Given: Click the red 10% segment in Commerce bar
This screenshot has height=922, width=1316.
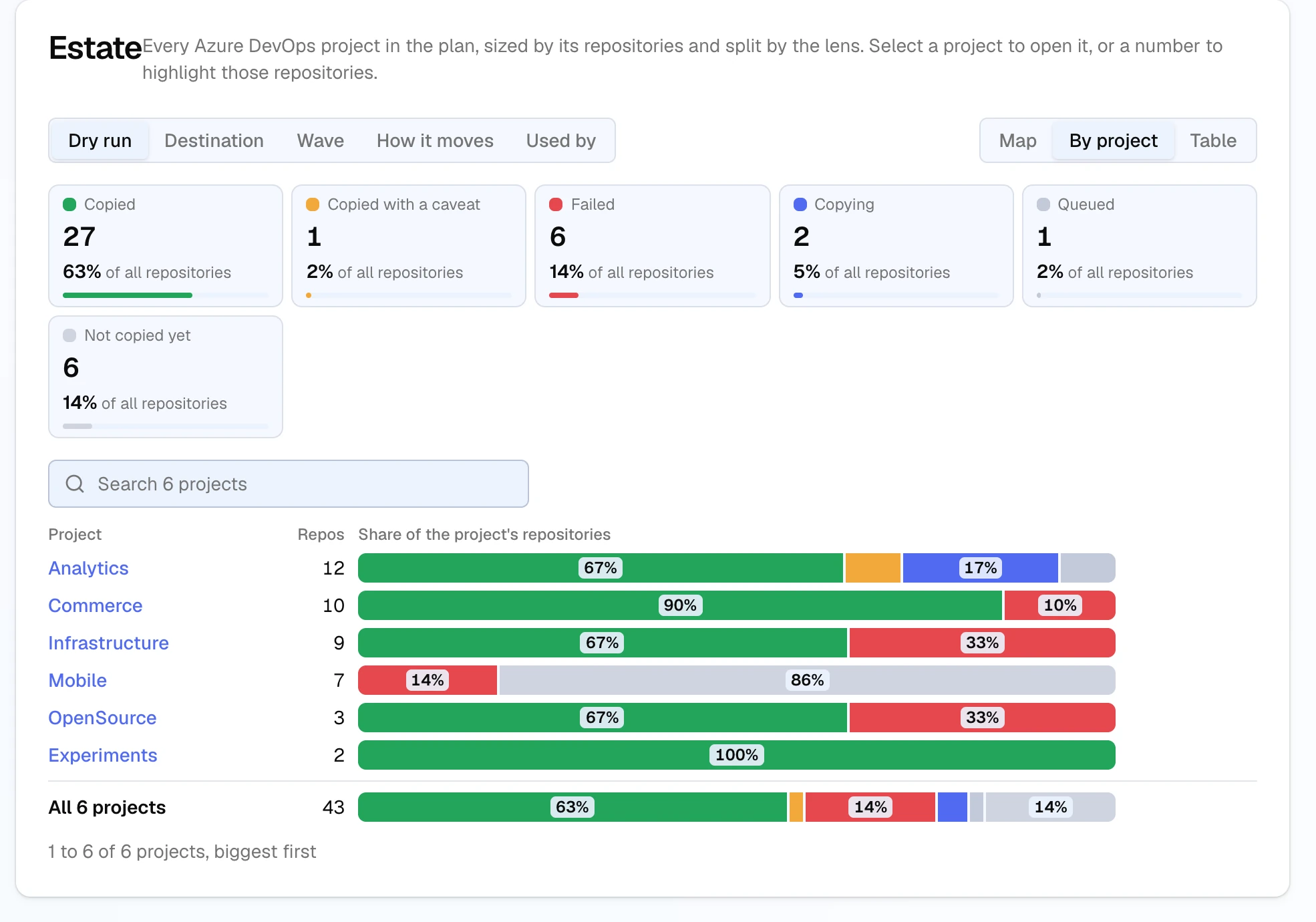Looking at the screenshot, I should click(x=1059, y=605).
